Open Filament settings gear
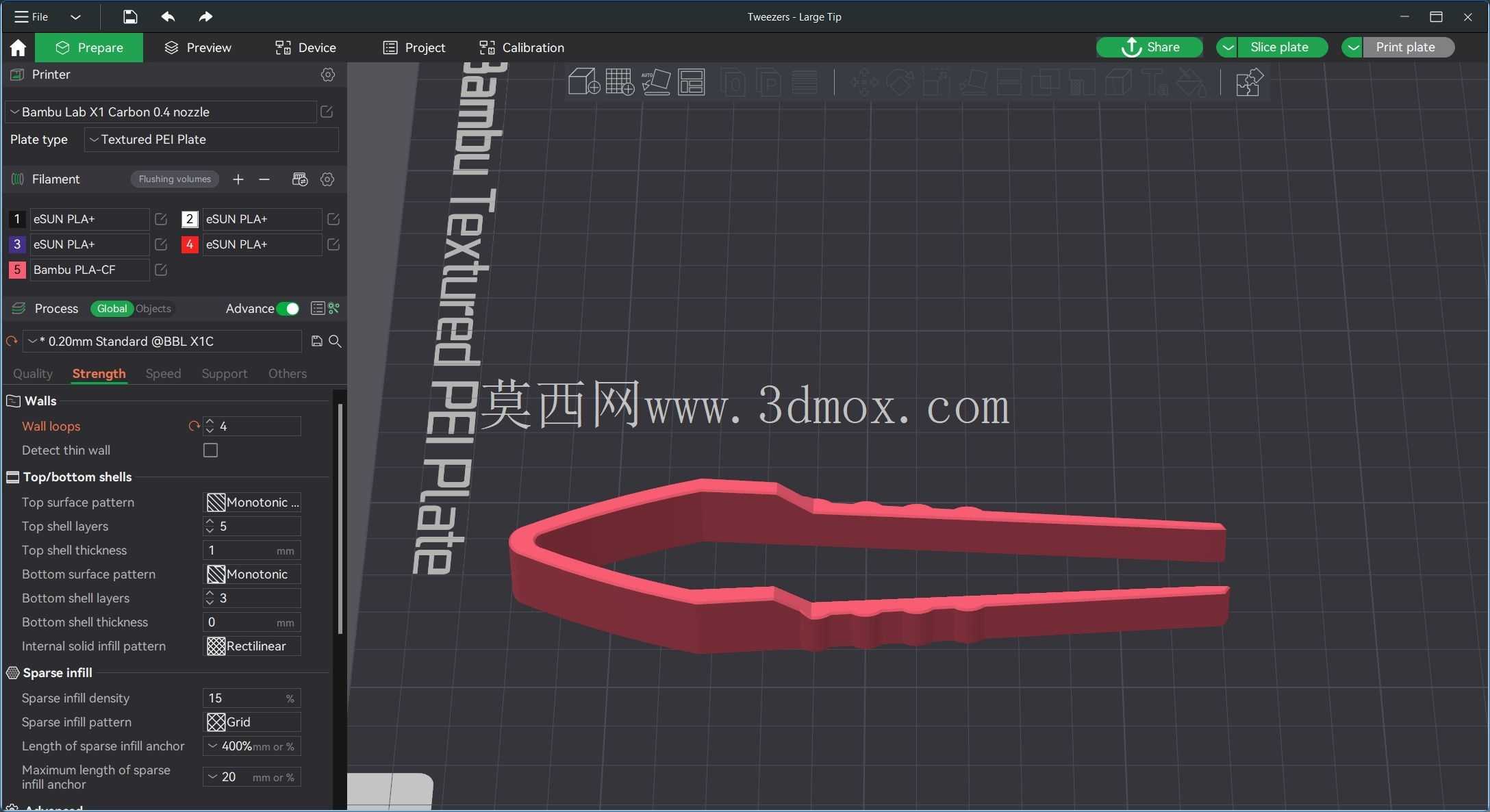Screen dimensions: 1490x812 [327, 179]
